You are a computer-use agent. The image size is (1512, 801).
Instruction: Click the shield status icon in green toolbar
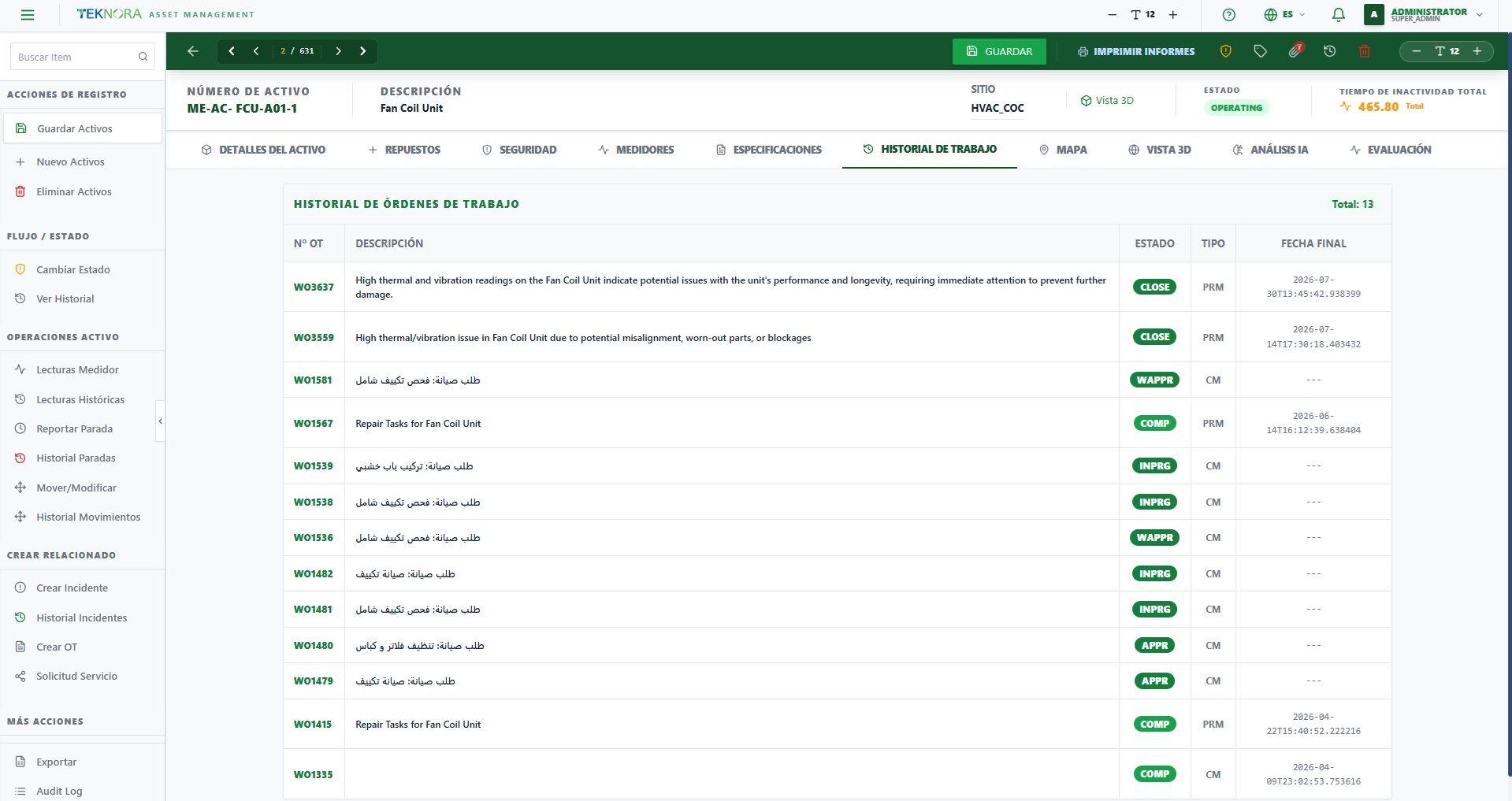click(1225, 51)
